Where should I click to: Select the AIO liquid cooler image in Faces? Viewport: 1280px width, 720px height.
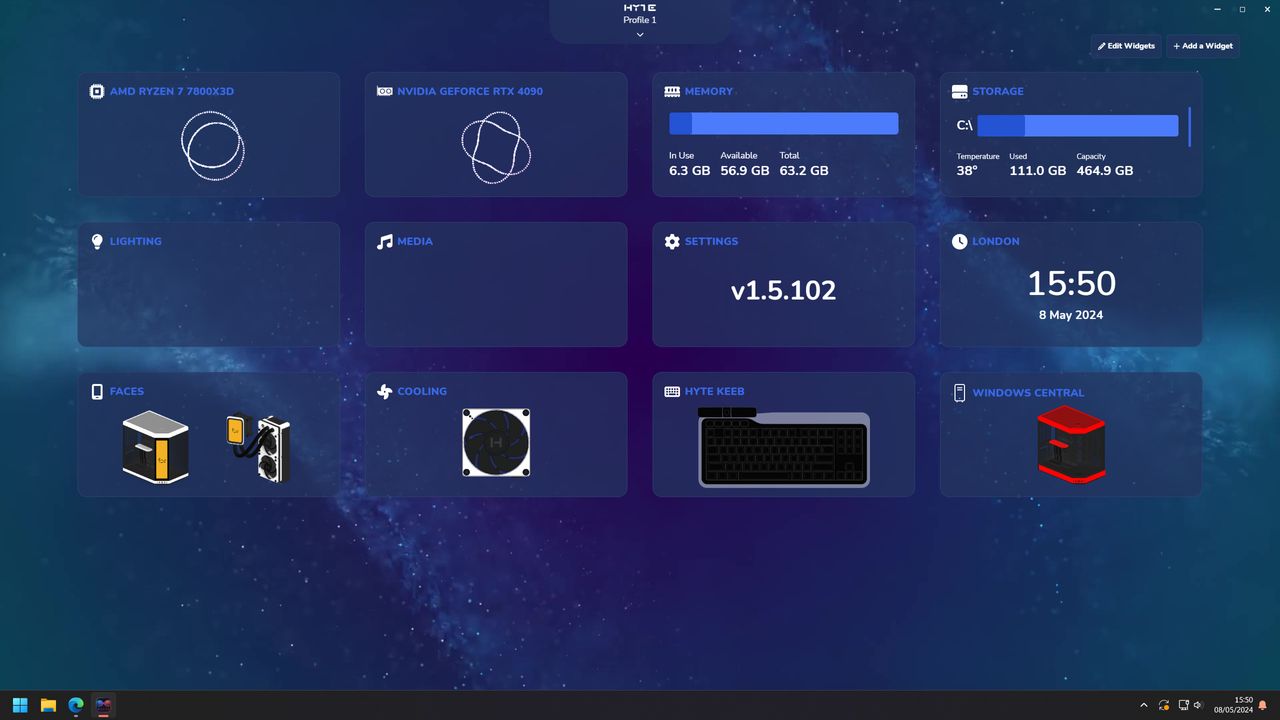click(x=258, y=449)
